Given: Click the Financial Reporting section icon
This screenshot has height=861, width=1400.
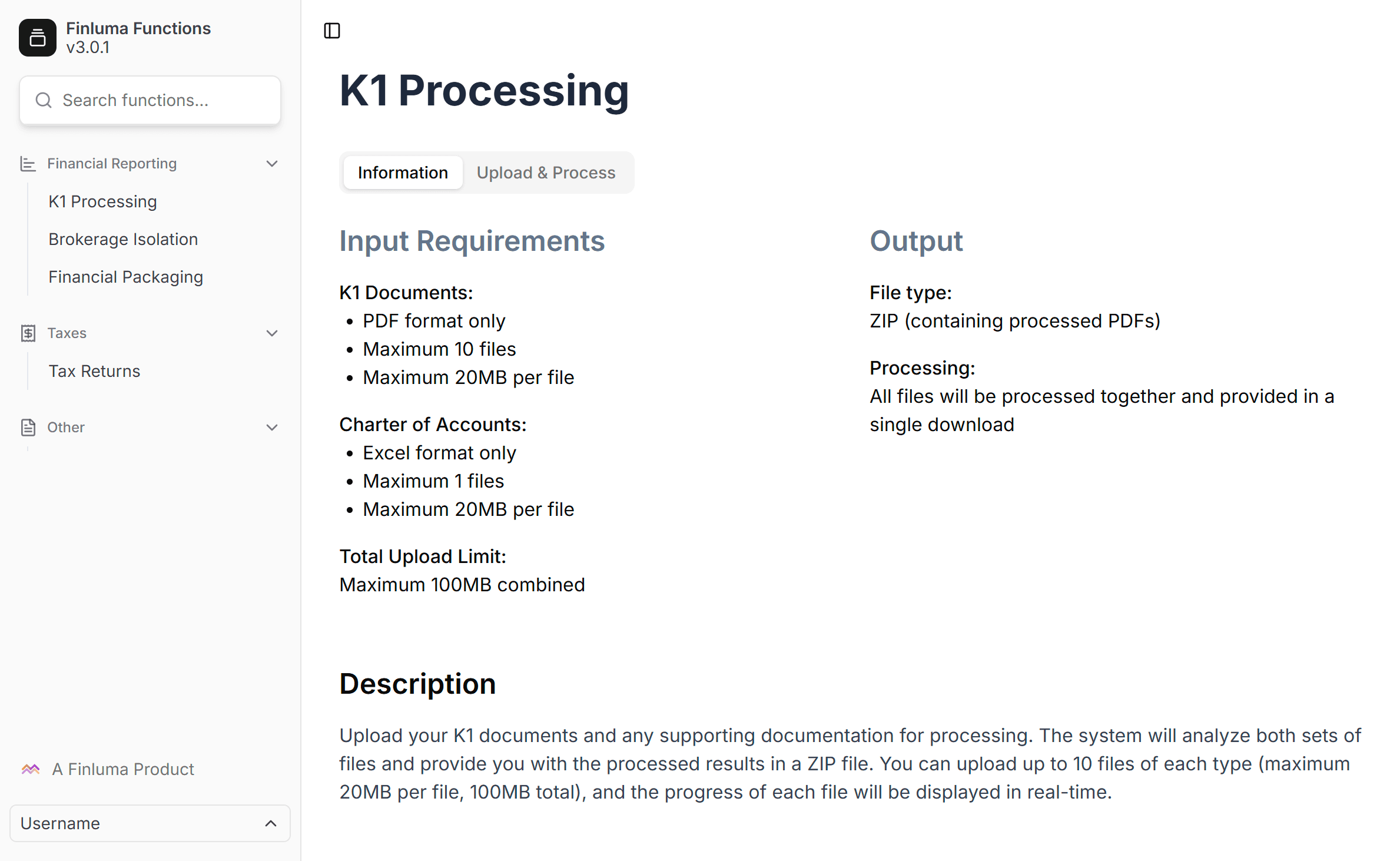Looking at the screenshot, I should [x=27, y=162].
